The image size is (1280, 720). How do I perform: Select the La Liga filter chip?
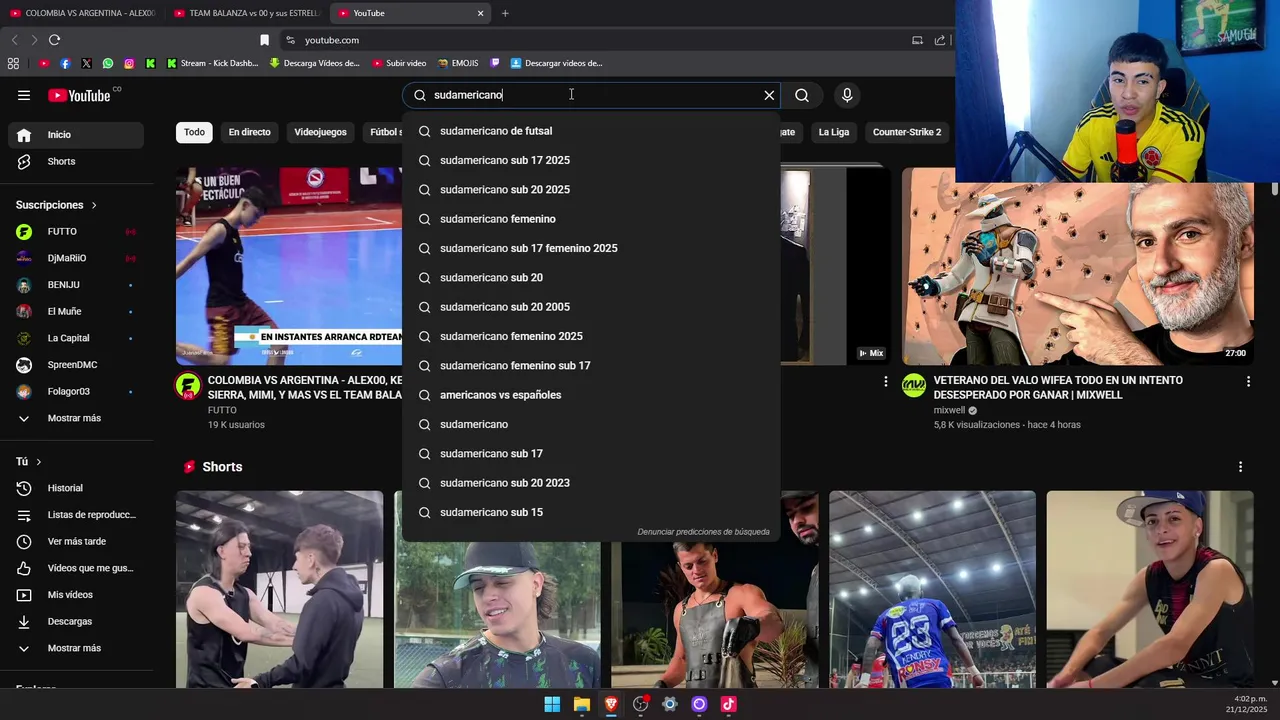[833, 132]
